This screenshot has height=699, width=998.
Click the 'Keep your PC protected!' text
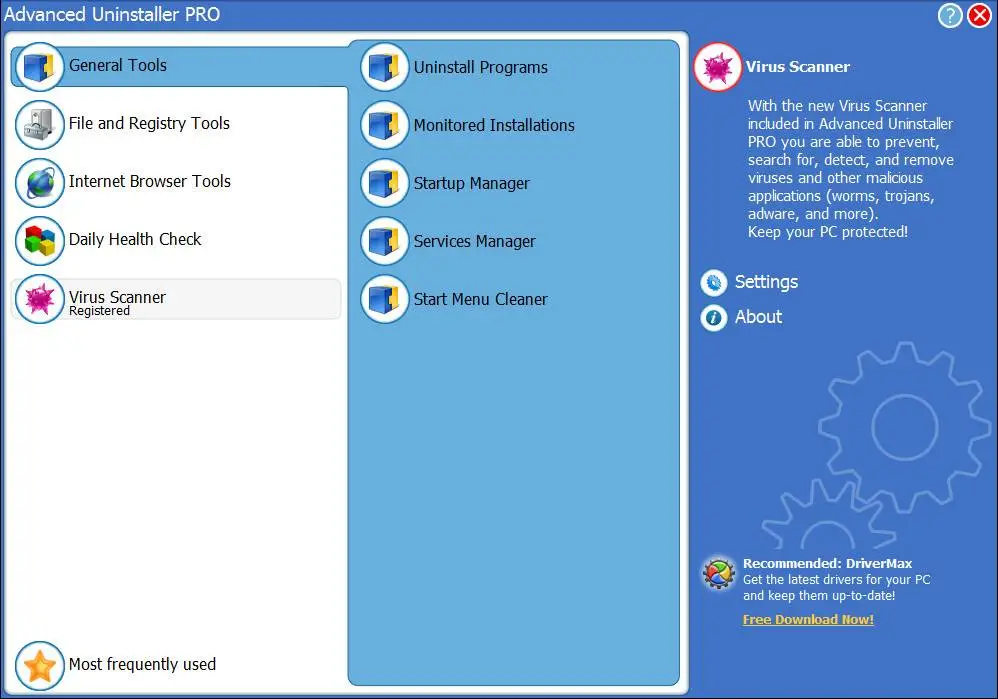828,232
